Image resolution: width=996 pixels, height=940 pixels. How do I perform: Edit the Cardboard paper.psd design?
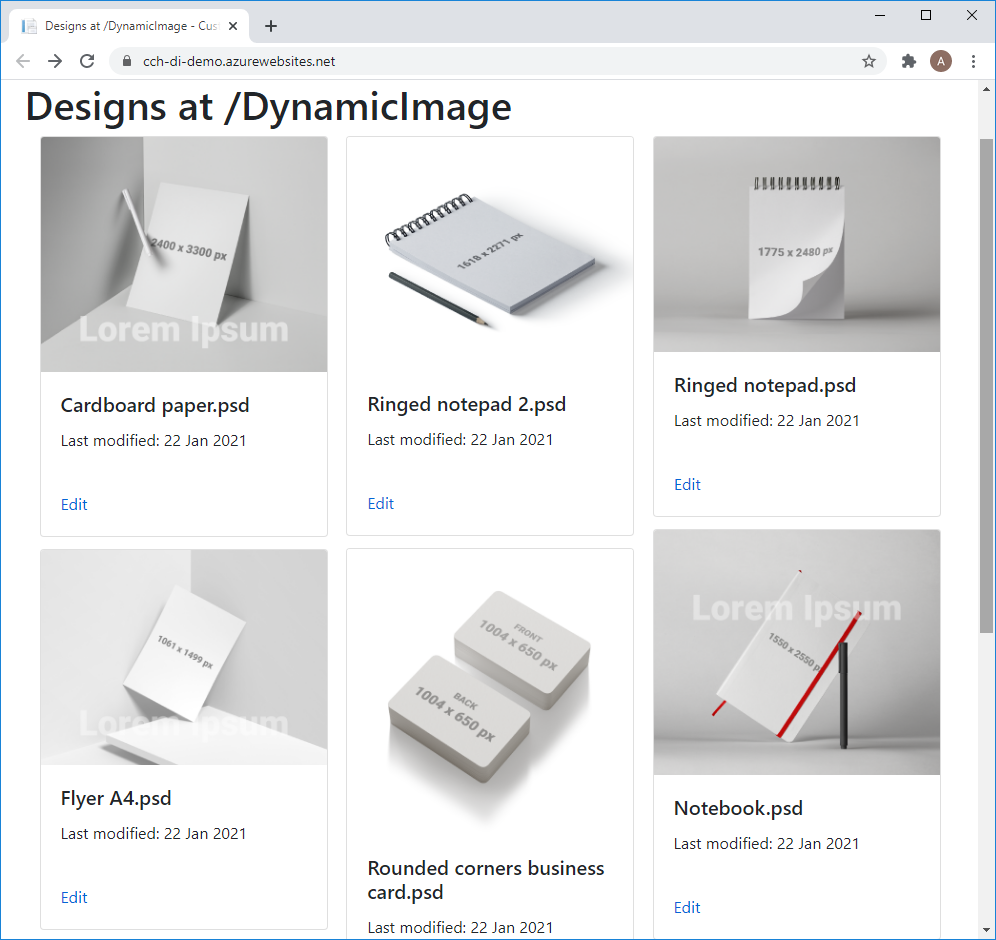pos(74,504)
